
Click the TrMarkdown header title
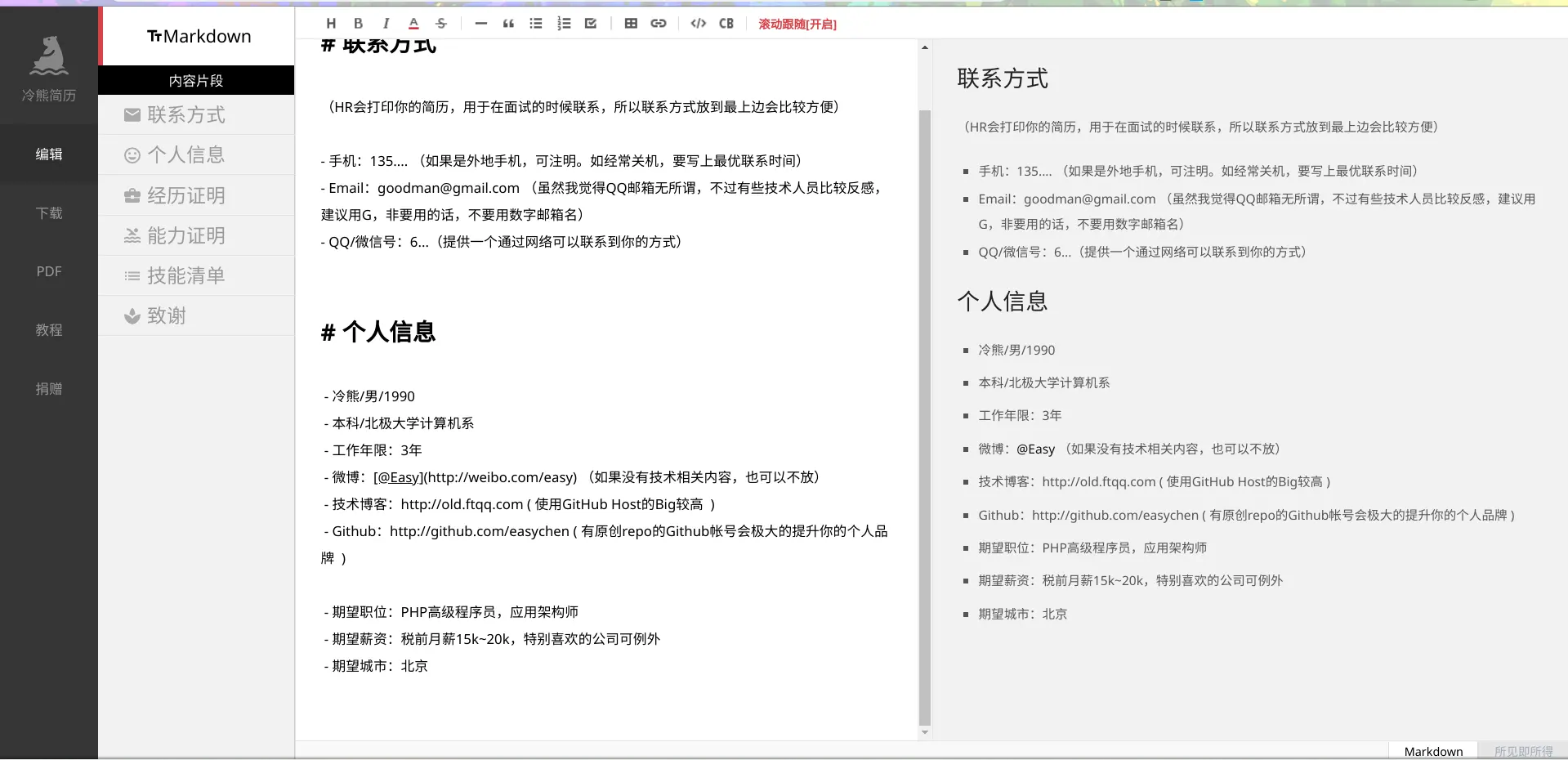click(x=199, y=36)
